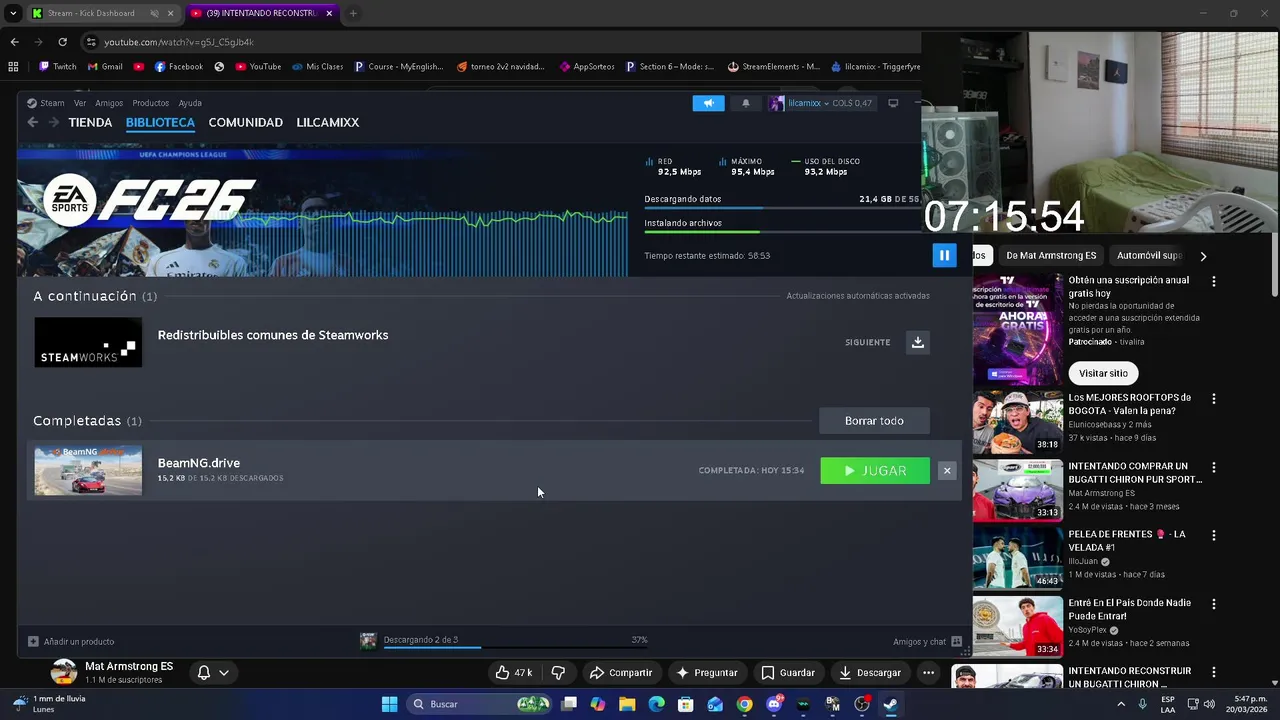Select De Mat Armstrong ES chip
Screen dimensions: 1280x720
[1051, 256]
